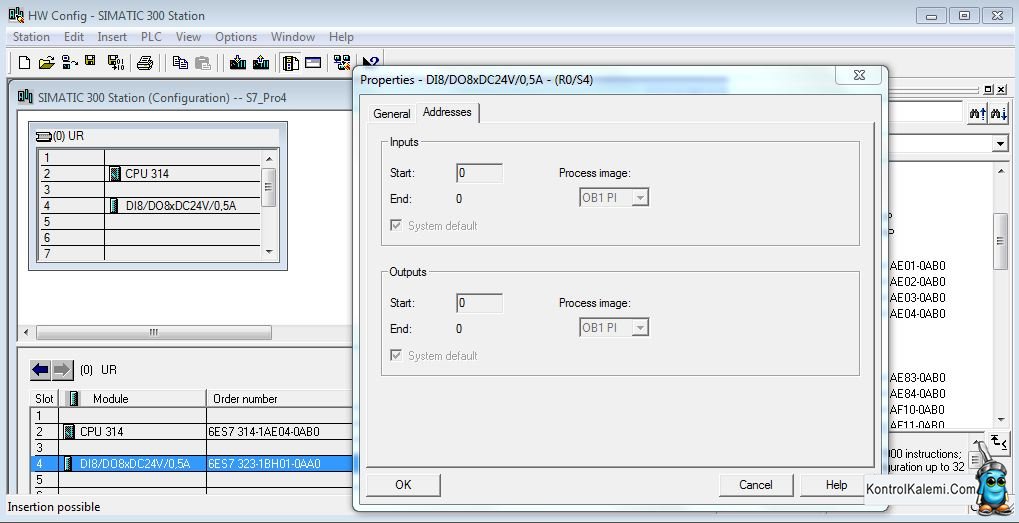The width and height of the screenshot is (1019, 523).
Task: Click the rack view vertical scrollbar
Action: click(x=269, y=205)
